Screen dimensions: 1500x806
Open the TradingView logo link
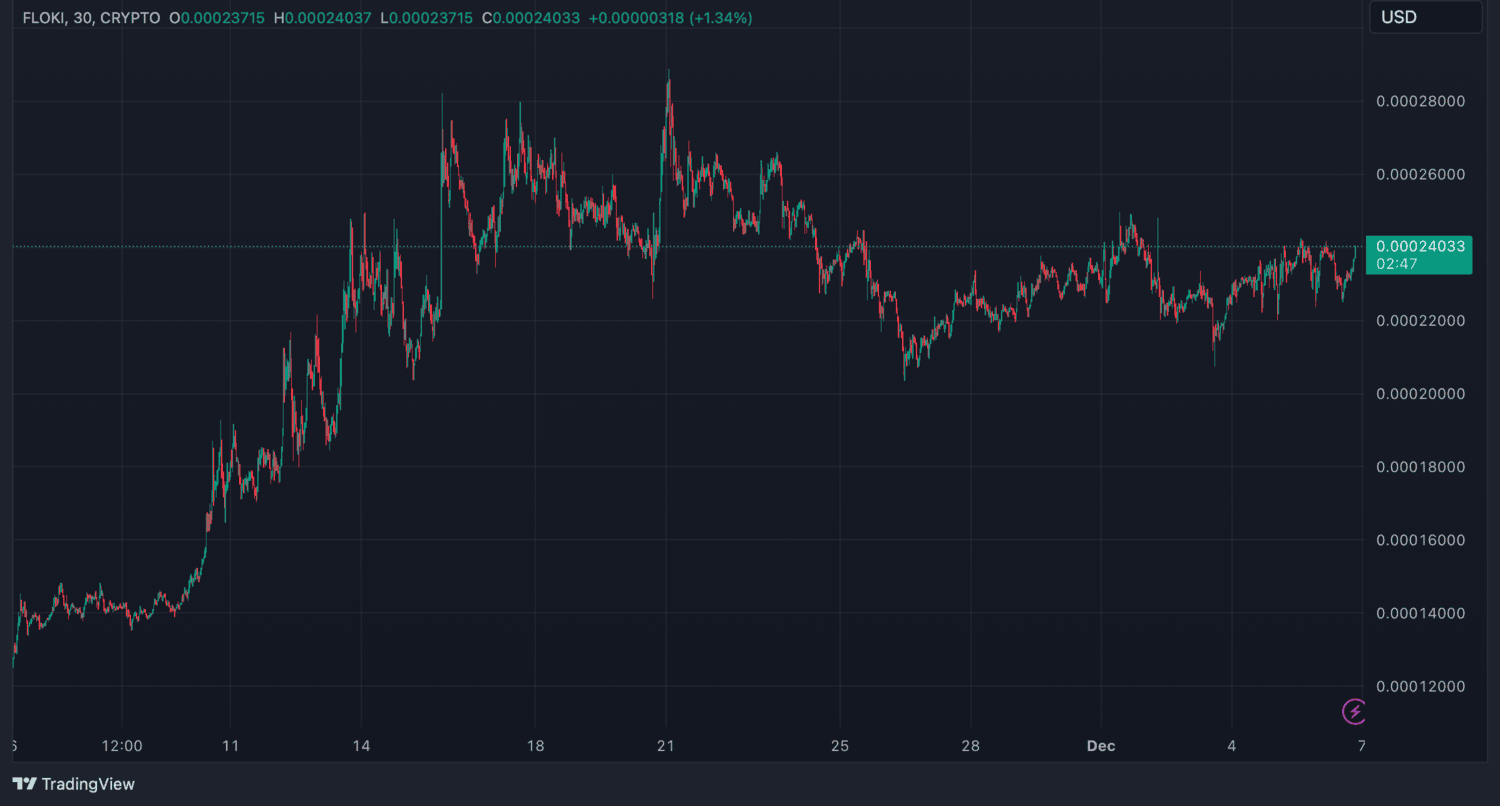coord(73,784)
